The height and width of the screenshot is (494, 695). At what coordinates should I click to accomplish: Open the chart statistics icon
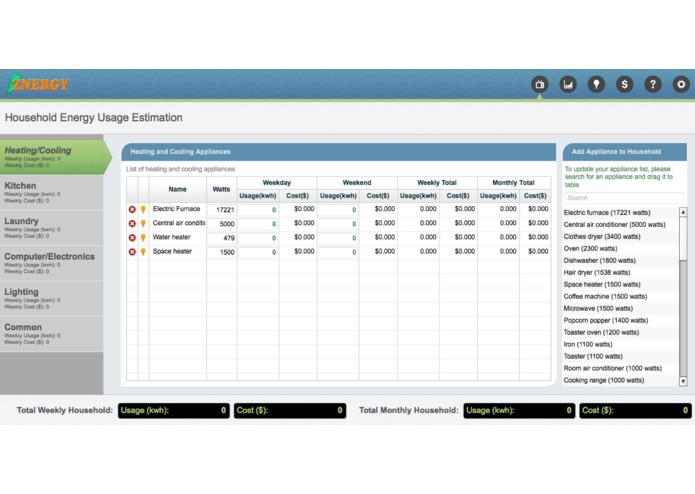click(x=568, y=84)
